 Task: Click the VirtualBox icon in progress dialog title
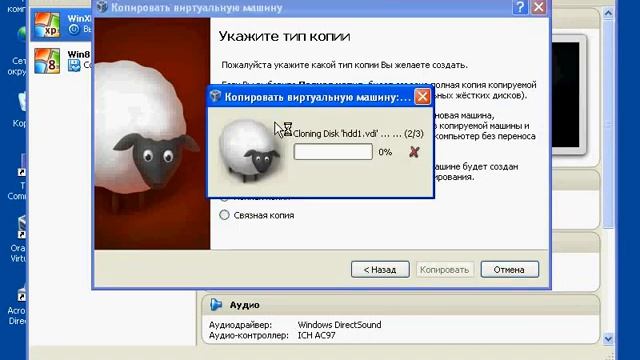[215, 97]
